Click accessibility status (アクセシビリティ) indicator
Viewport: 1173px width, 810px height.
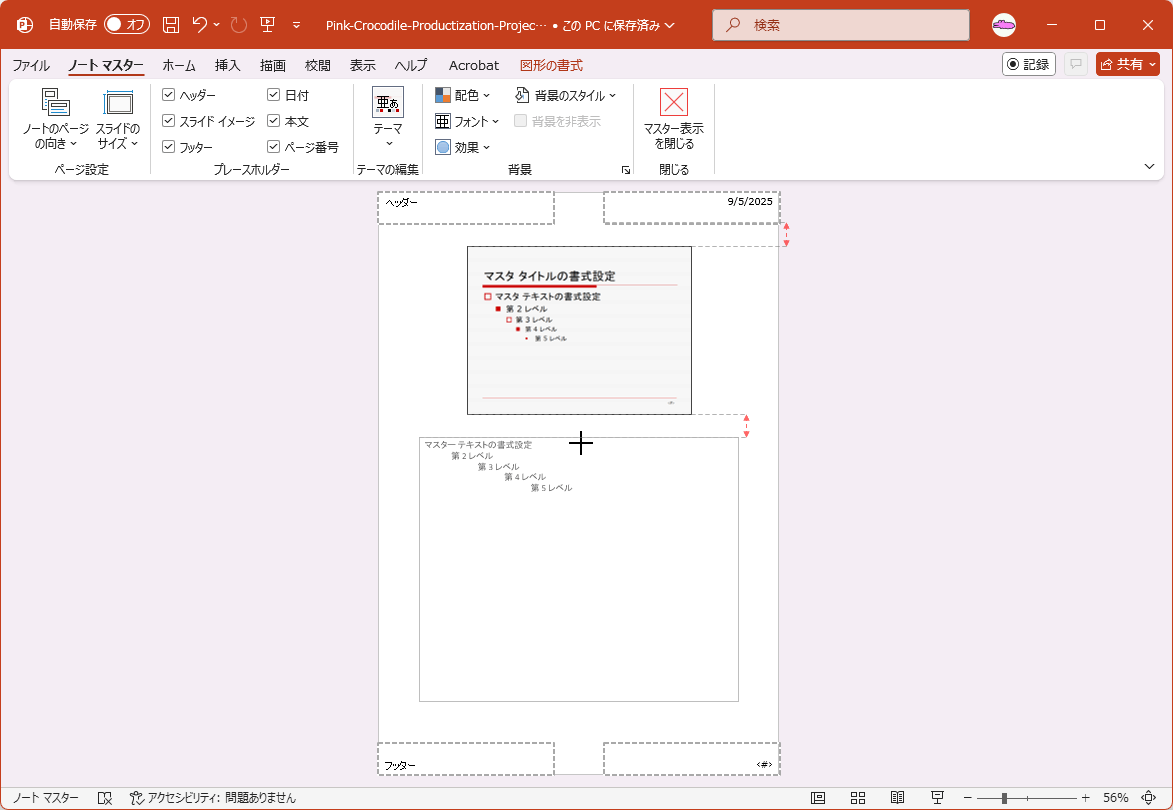(213, 798)
